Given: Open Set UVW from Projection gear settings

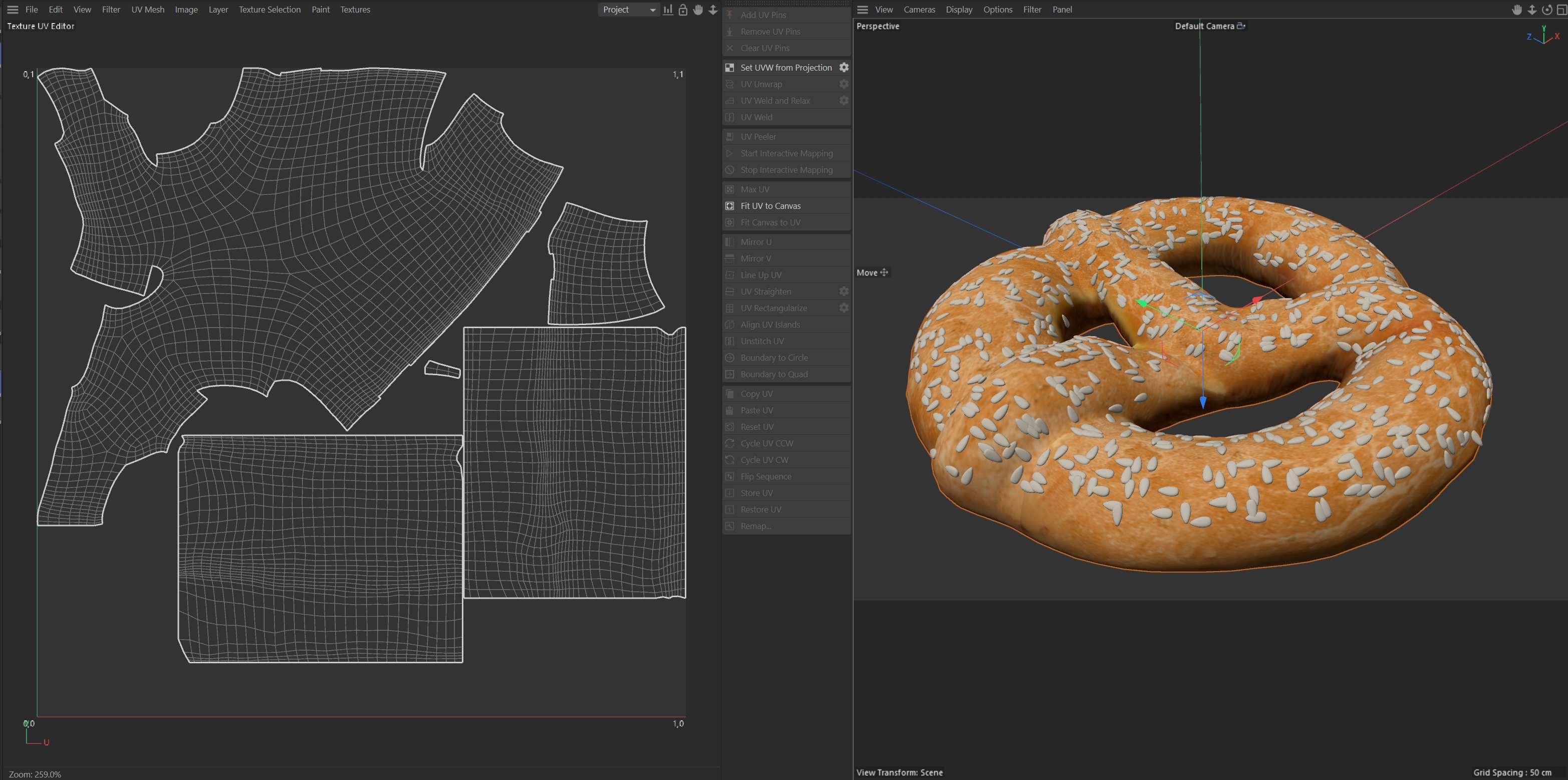Looking at the screenshot, I should click(x=844, y=68).
